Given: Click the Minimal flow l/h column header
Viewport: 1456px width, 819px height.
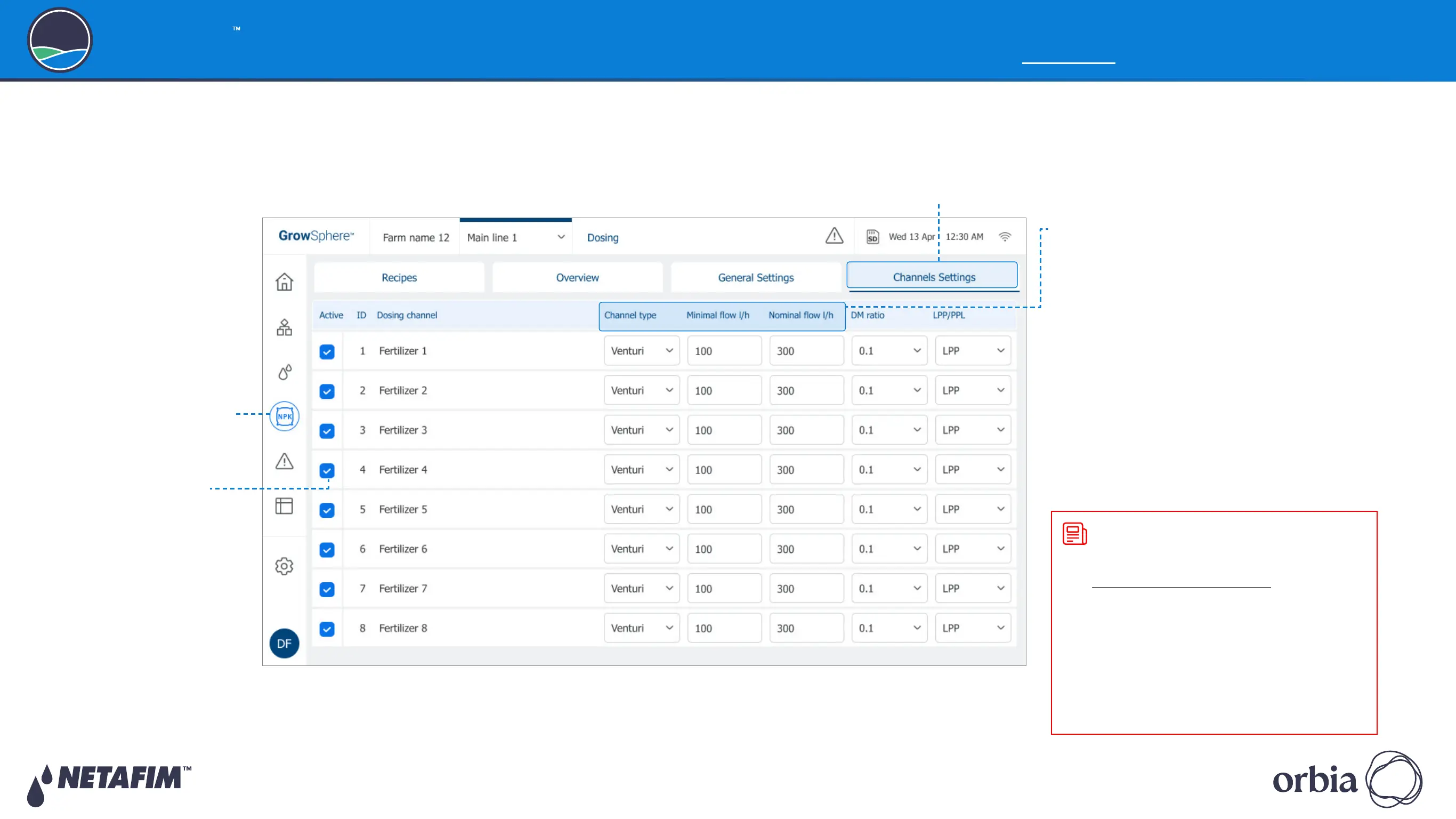Looking at the screenshot, I should 718,315.
